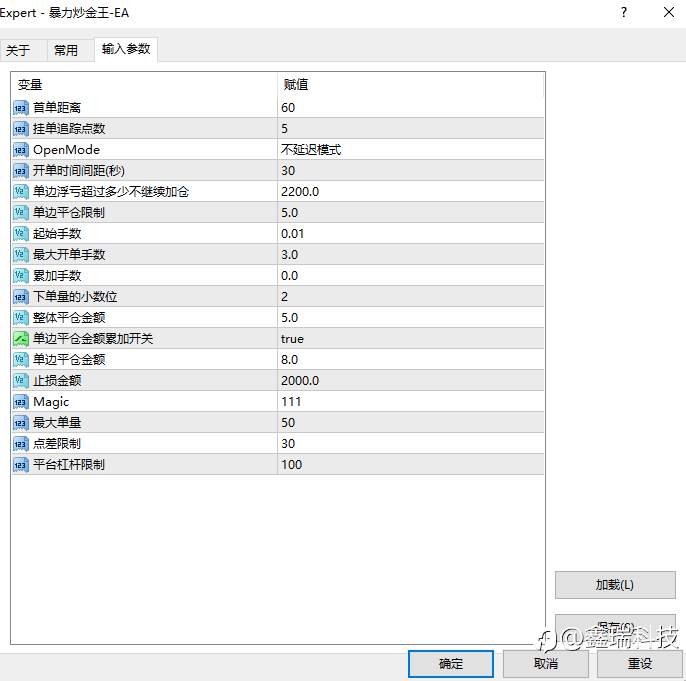Edit the 开单时间间距 value 30
Image resolution: width=686 pixels, height=681 pixels.
(411, 171)
